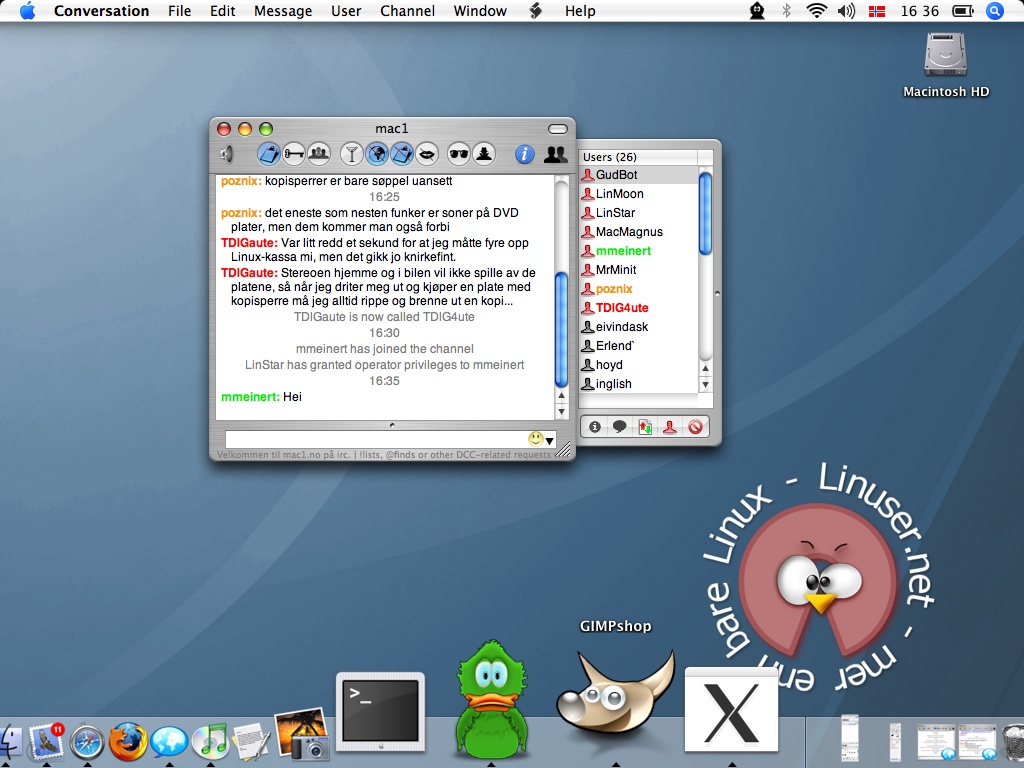Screen dimensions: 1024x768
Task: Toggle the crossed-out notepad channel mode
Action: click(402, 154)
